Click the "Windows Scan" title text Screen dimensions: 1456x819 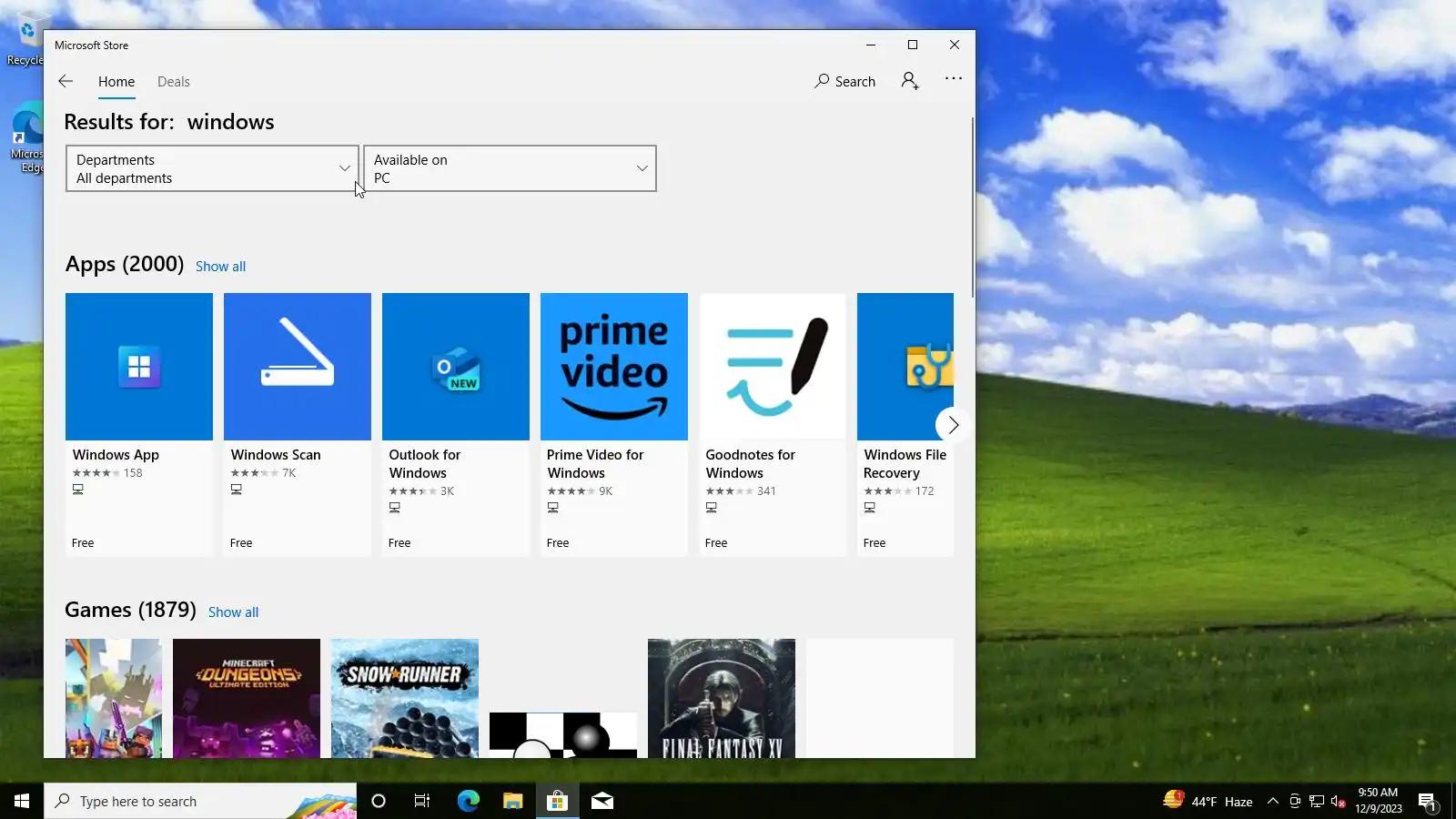(x=276, y=455)
